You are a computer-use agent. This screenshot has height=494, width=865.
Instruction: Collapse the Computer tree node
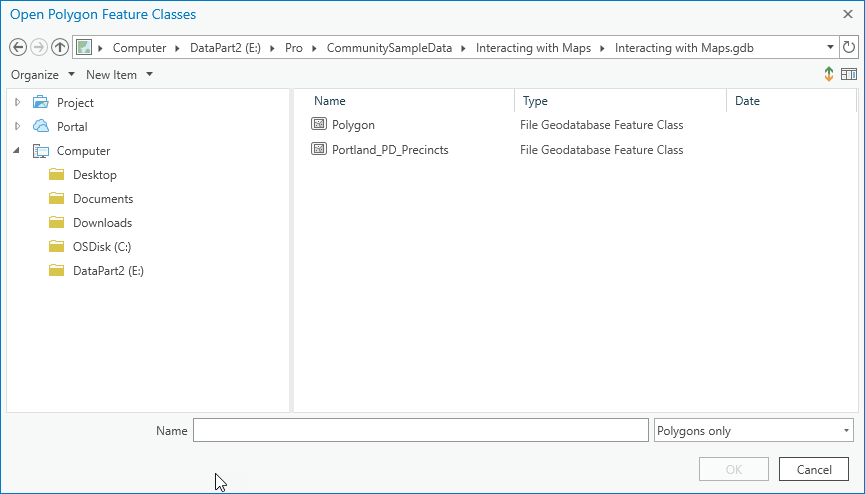[17, 151]
